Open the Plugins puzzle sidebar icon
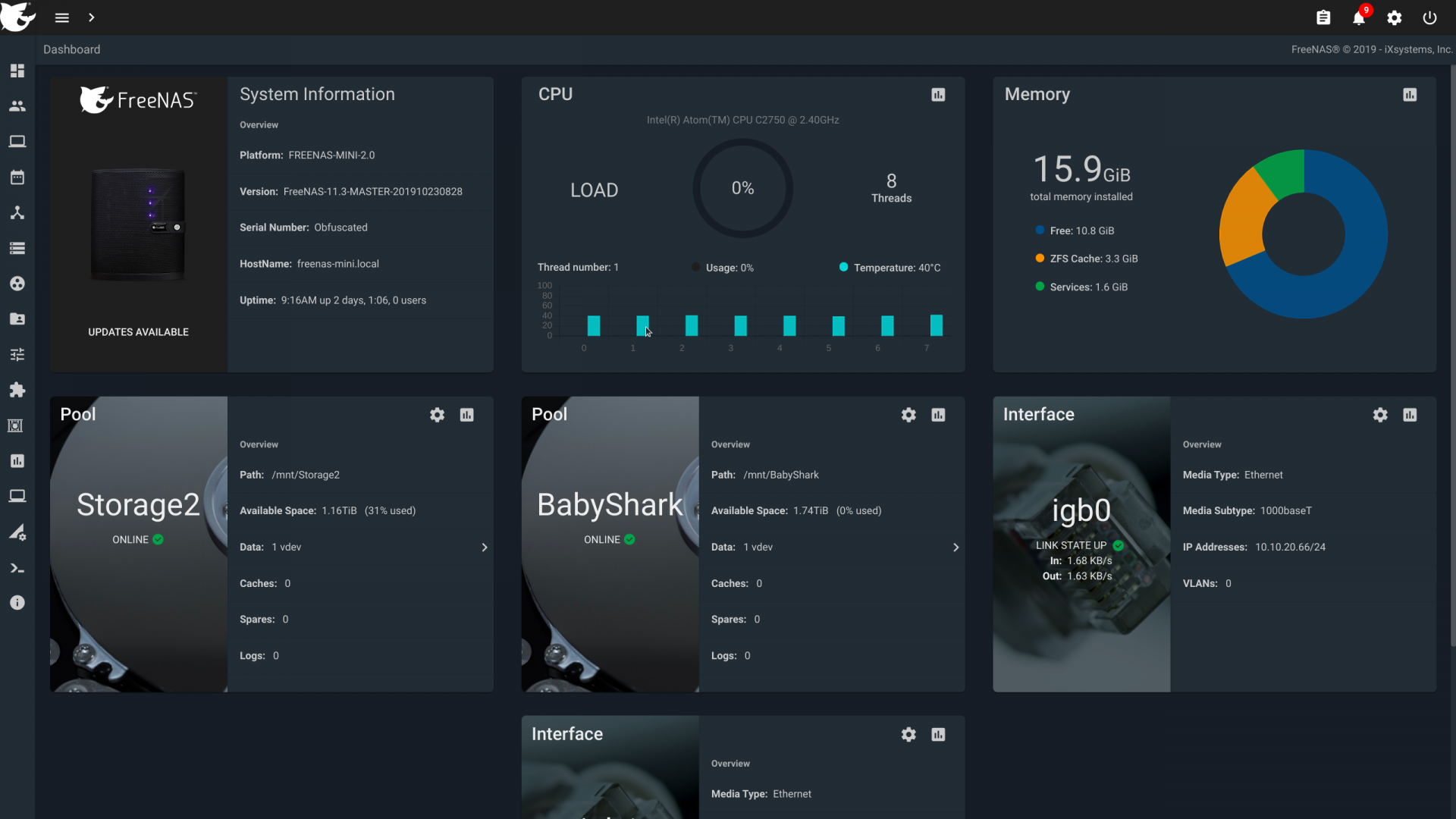The height and width of the screenshot is (819, 1456). pyautogui.click(x=17, y=390)
